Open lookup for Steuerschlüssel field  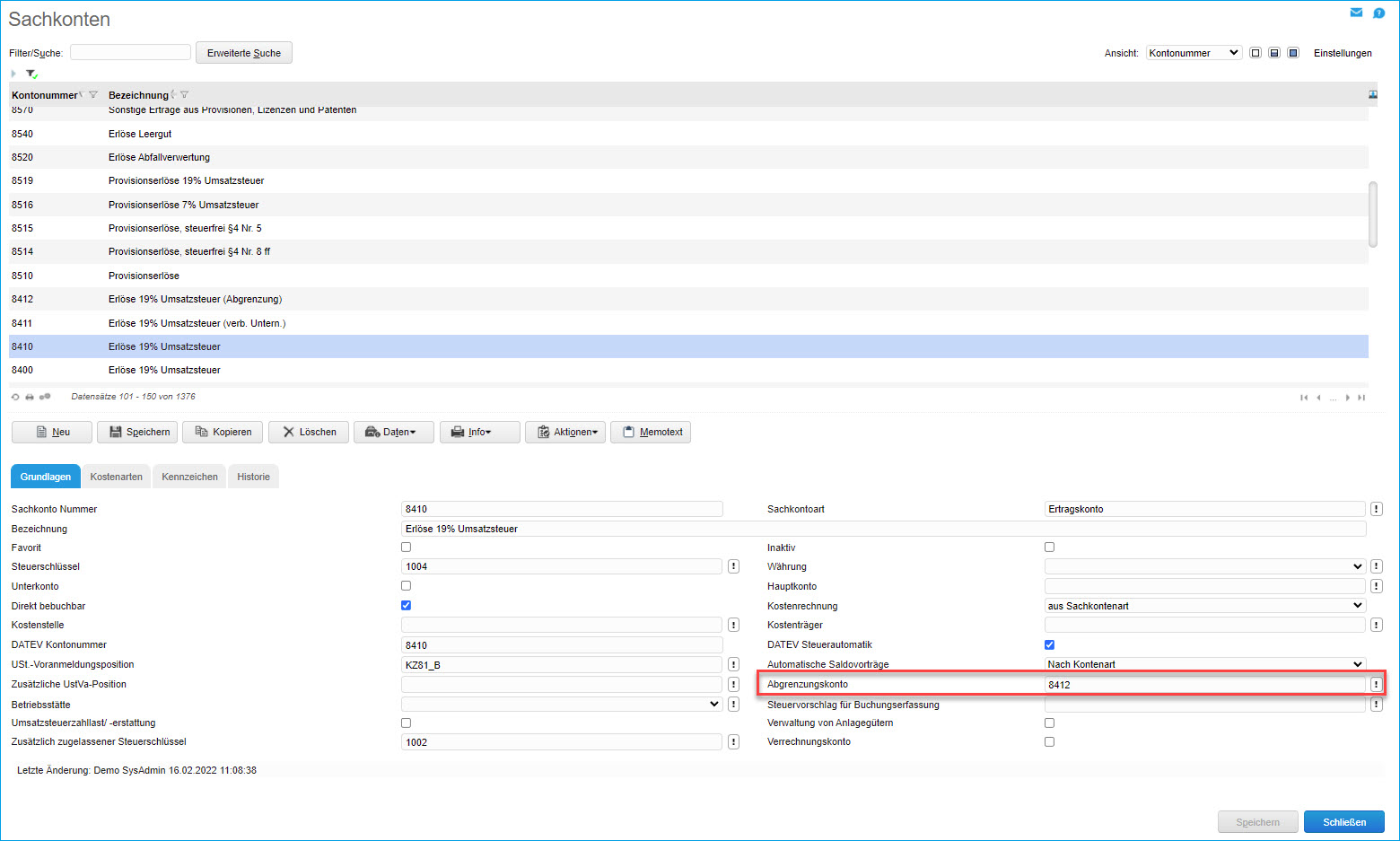pyautogui.click(x=733, y=566)
